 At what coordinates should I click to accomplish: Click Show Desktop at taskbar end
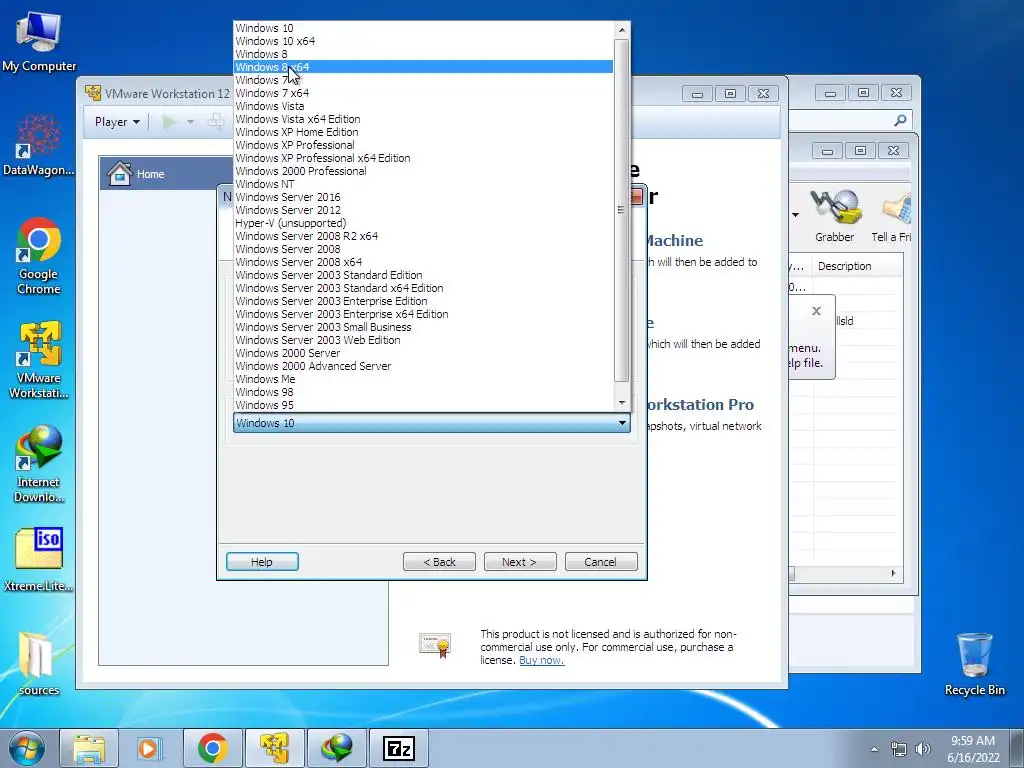[x=1017, y=748]
